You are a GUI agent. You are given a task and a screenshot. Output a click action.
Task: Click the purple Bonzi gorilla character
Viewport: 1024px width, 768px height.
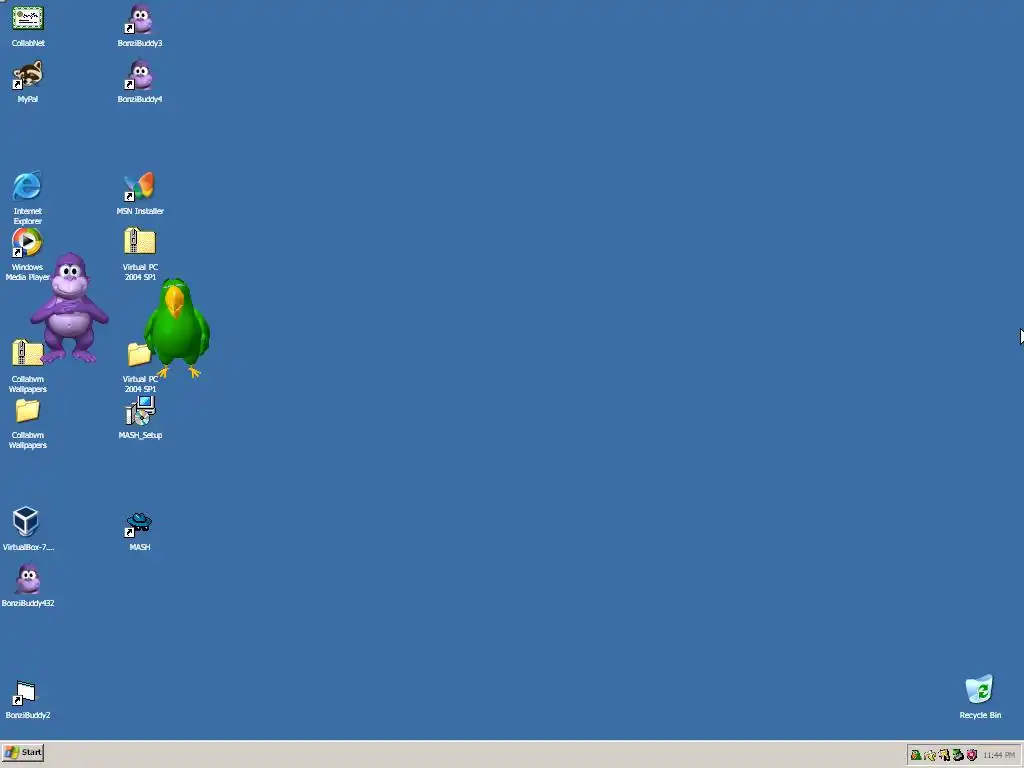coord(69,307)
